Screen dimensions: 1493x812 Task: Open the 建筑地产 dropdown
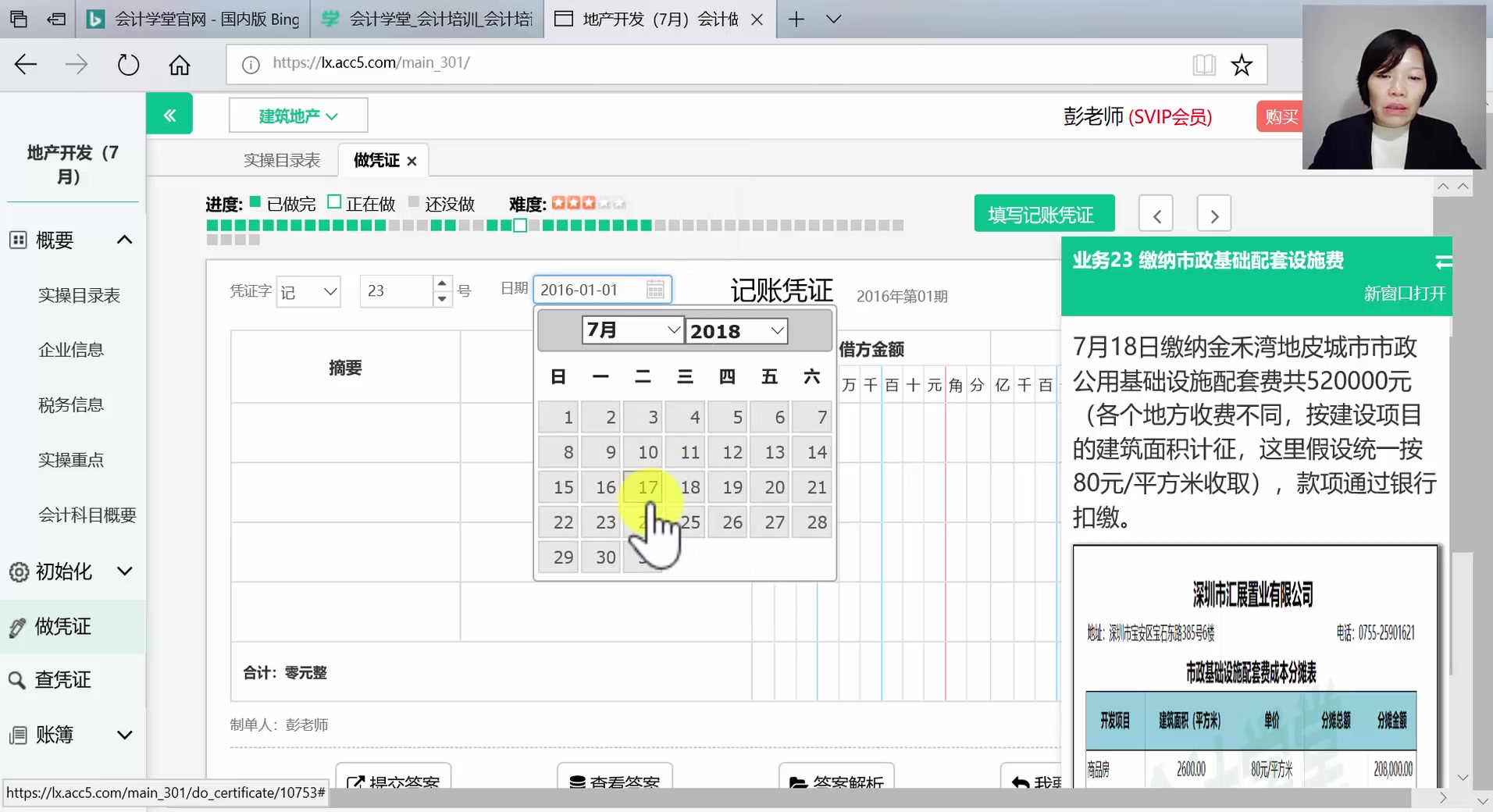[x=298, y=115]
